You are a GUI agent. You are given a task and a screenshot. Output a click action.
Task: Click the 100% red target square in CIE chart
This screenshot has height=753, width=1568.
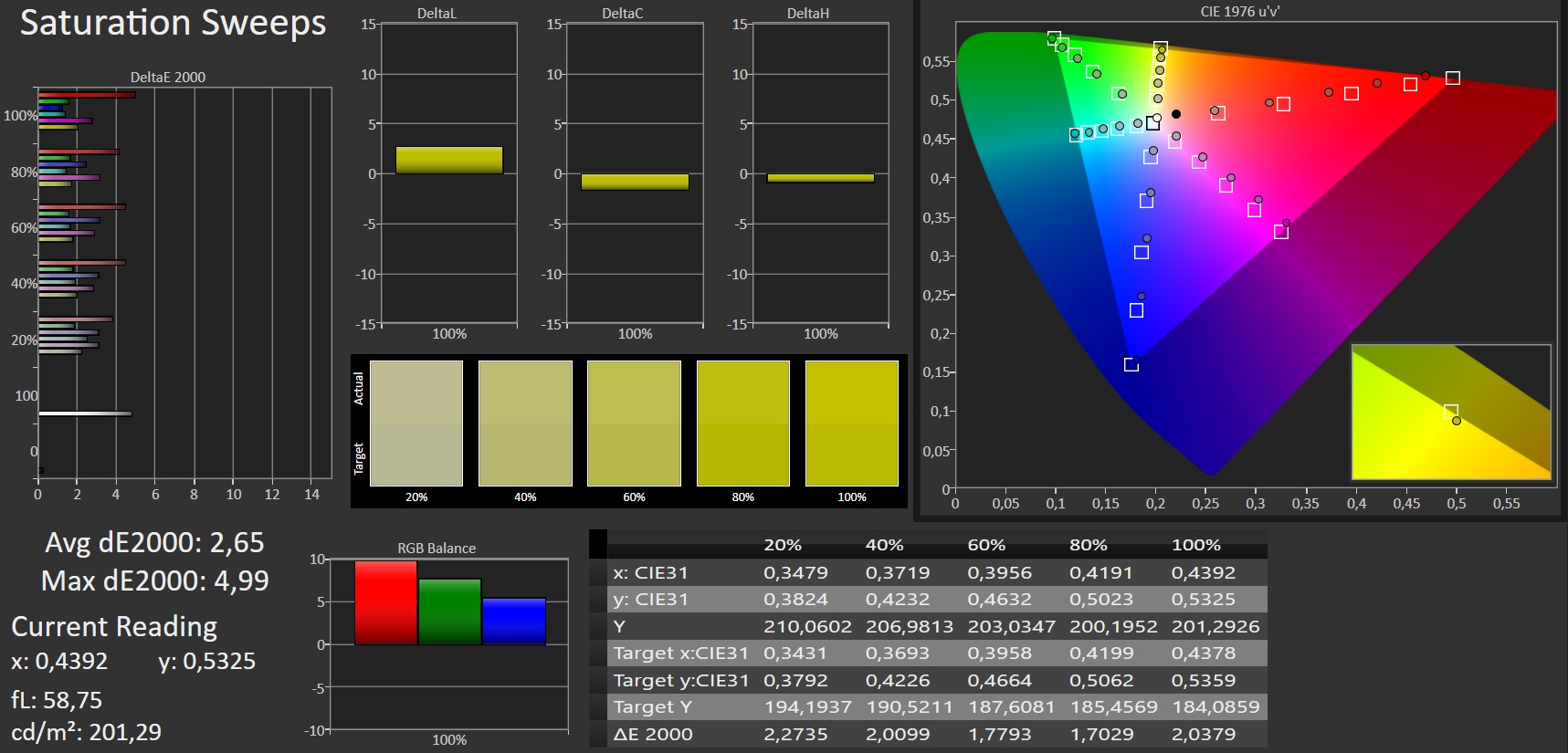pyautogui.click(x=1453, y=78)
